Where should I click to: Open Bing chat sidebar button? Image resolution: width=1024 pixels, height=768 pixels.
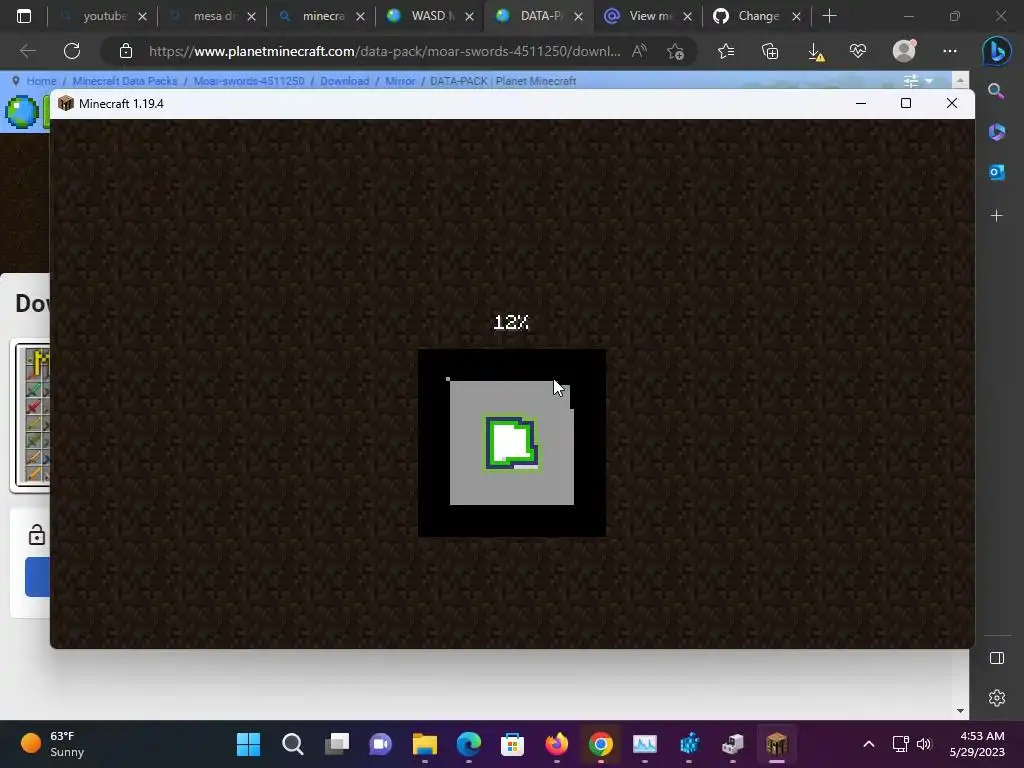(997, 51)
